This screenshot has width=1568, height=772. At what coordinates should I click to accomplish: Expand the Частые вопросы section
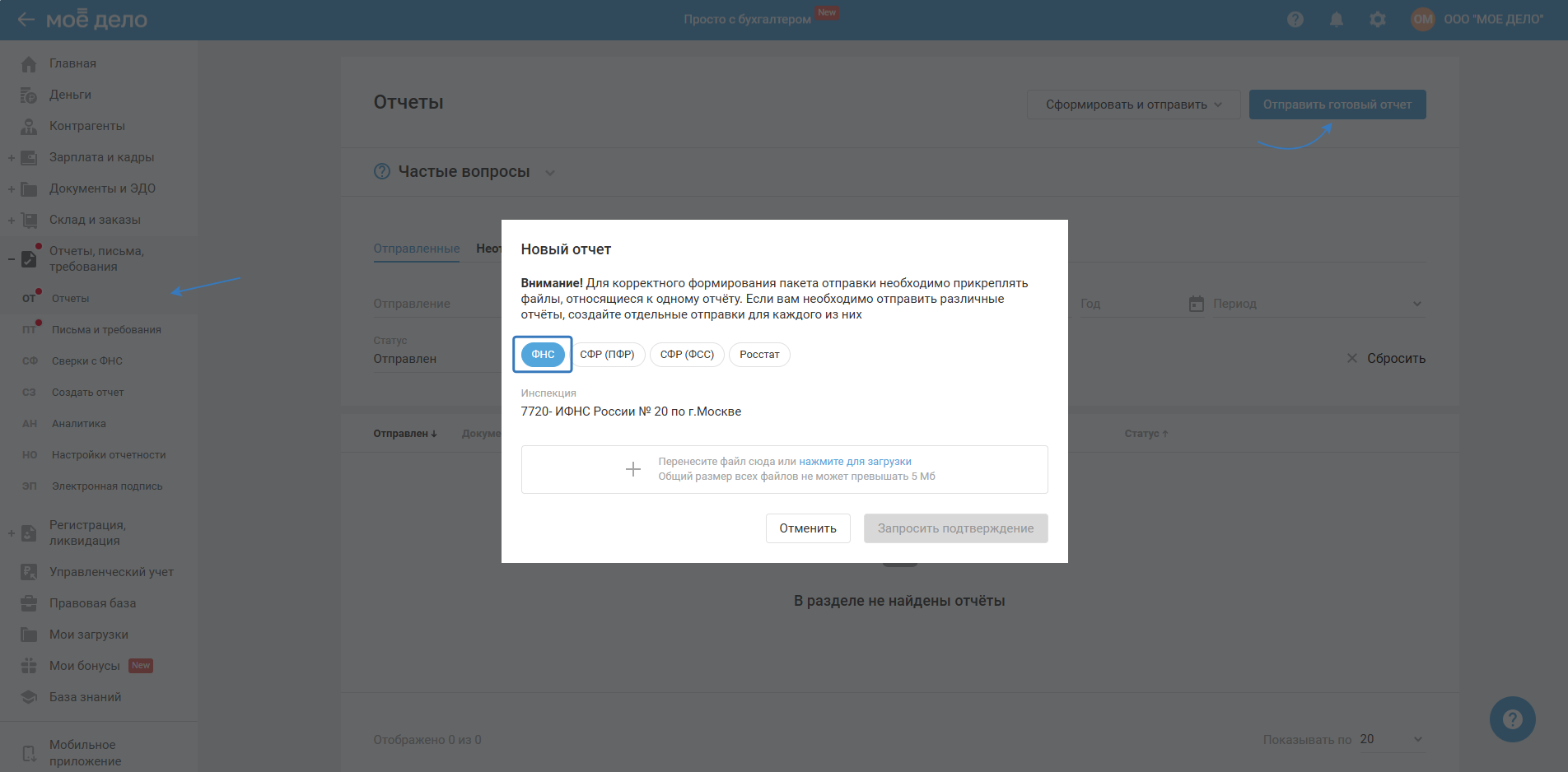[x=550, y=172]
